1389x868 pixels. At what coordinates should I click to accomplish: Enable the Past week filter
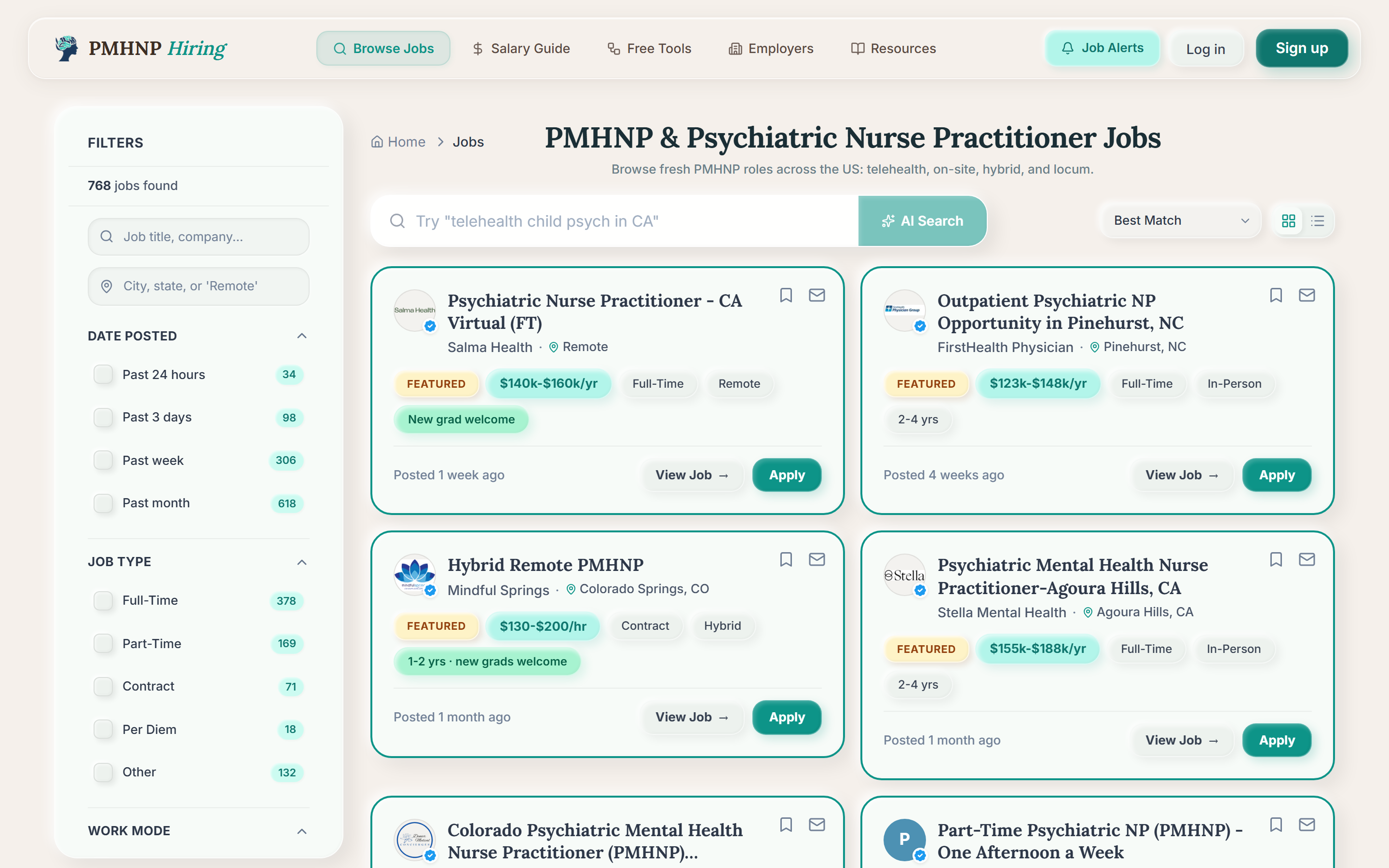click(x=103, y=460)
